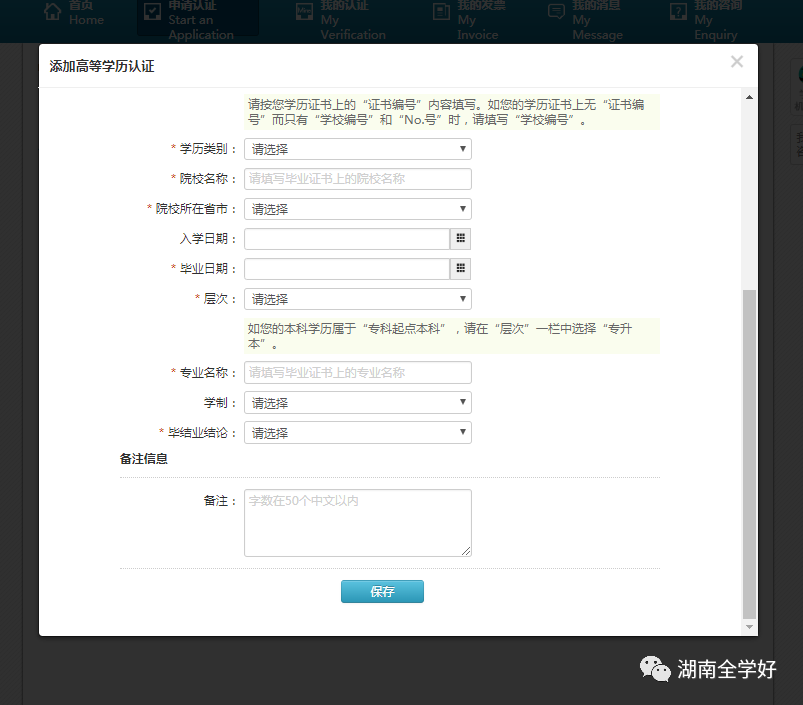Click the Home house icon
Screen dimensions: 803x705
click(x=52, y=12)
